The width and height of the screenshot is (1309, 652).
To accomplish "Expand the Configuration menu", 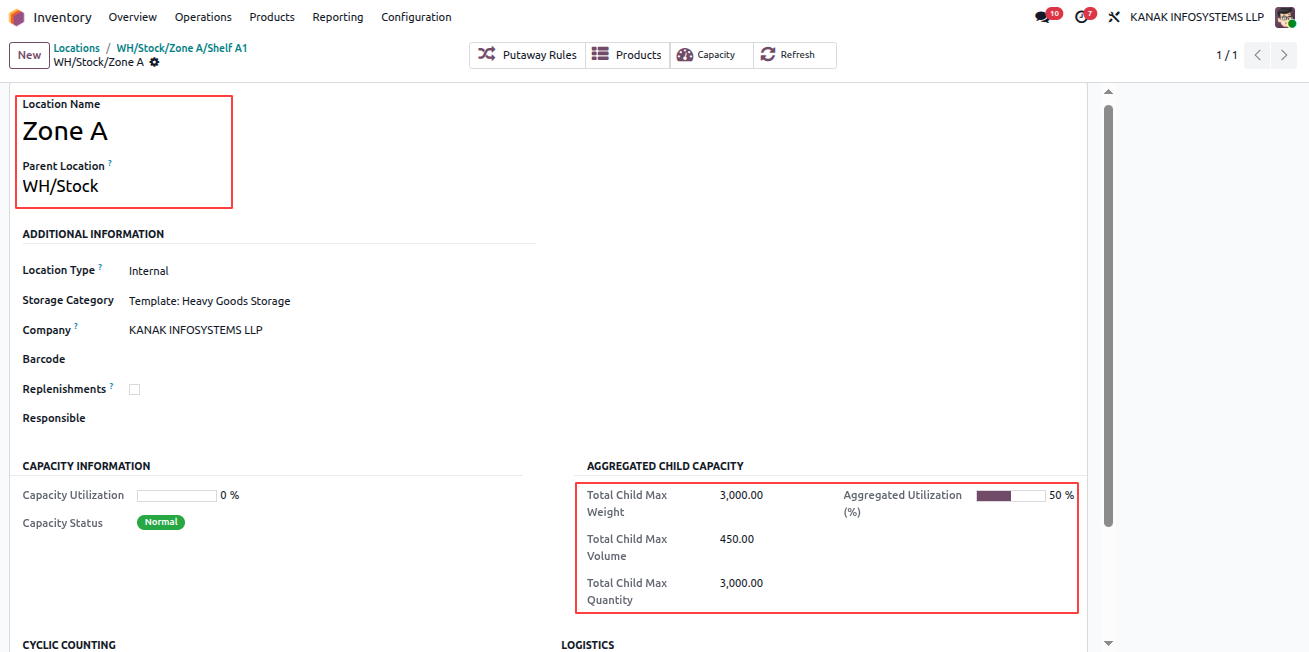I will click(x=416, y=17).
